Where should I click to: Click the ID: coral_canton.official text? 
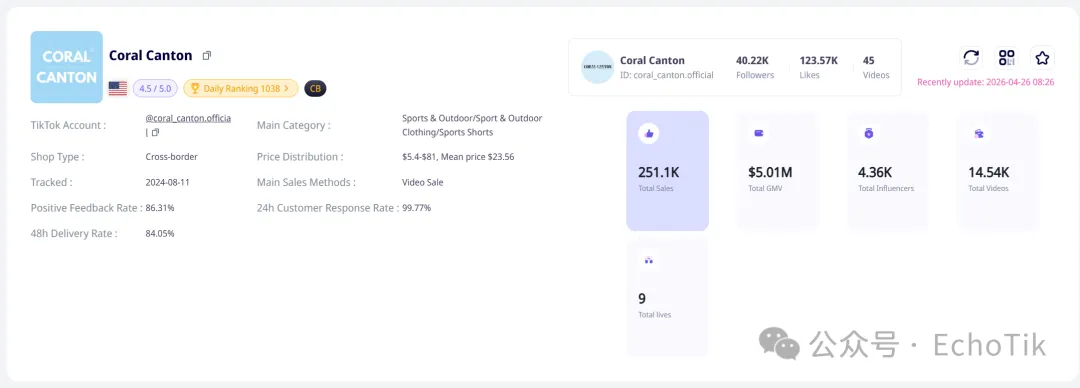(667, 75)
